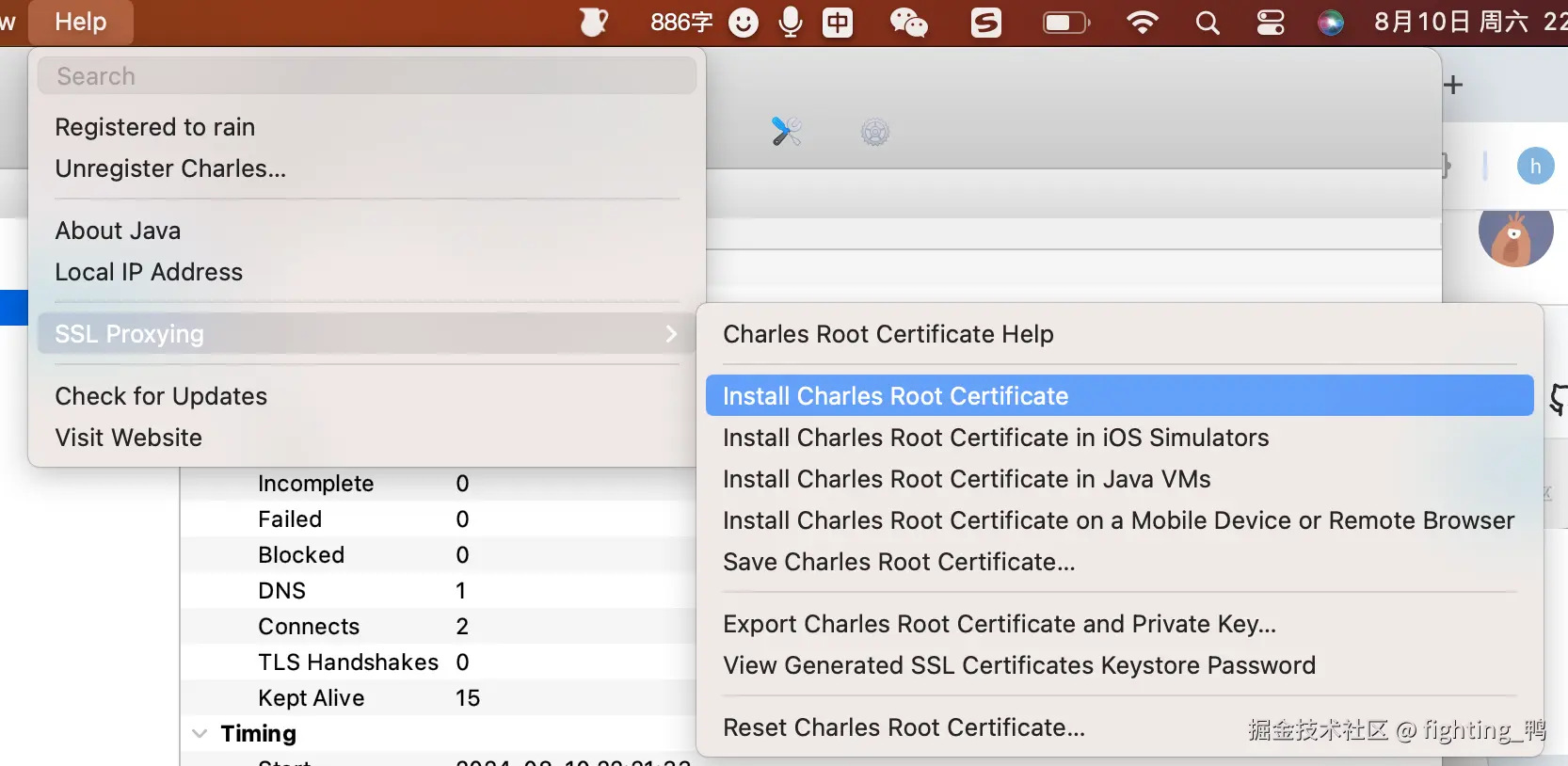Click the microphone icon in menu bar
Viewport: 1568px width, 766px height.
click(791, 22)
